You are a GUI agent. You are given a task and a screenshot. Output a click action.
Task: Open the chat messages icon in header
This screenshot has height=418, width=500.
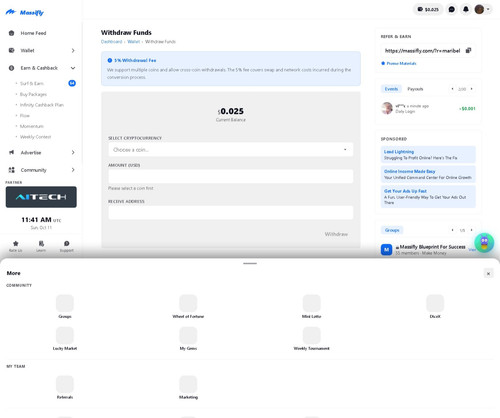(x=452, y=9)
